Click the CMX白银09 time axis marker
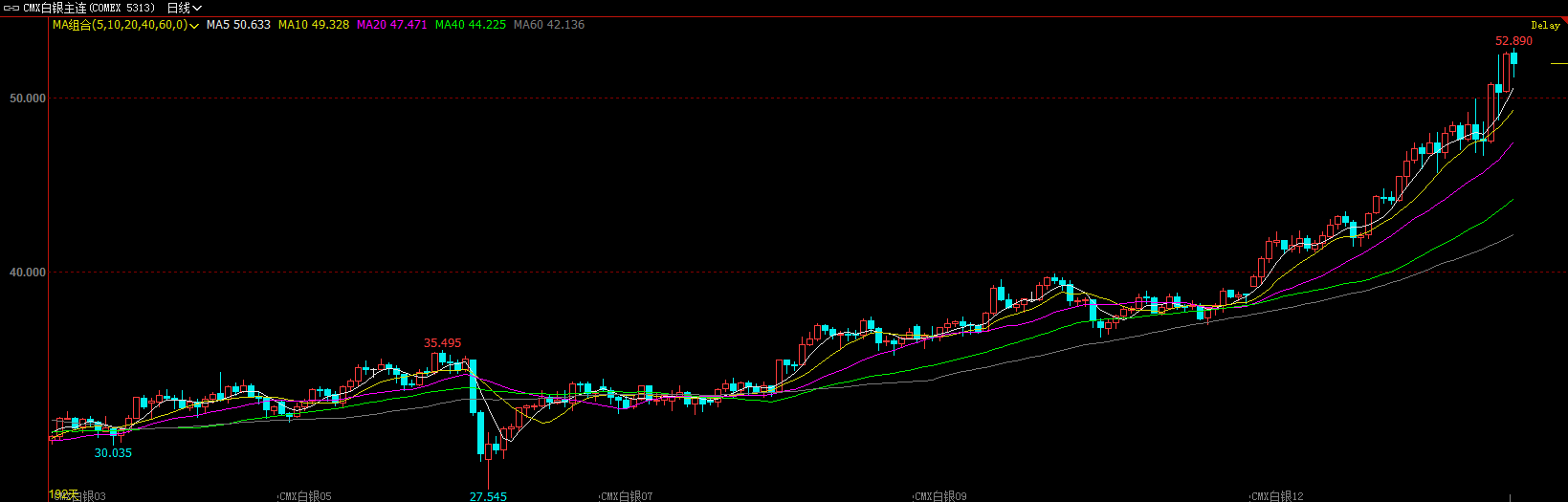Screen dimensions: 1568x502 940,496
